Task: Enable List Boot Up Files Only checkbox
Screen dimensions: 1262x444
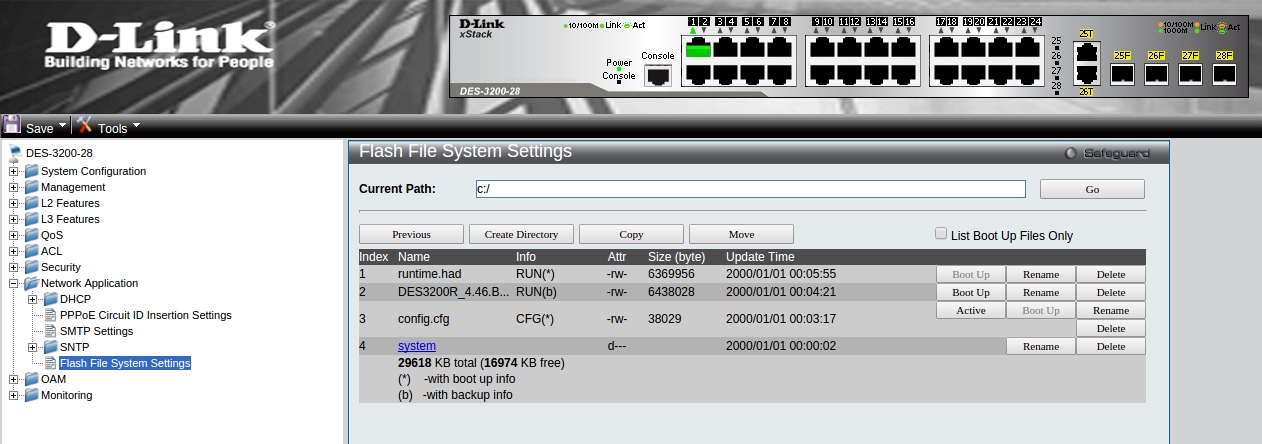Action: click(x=941, y=234)
